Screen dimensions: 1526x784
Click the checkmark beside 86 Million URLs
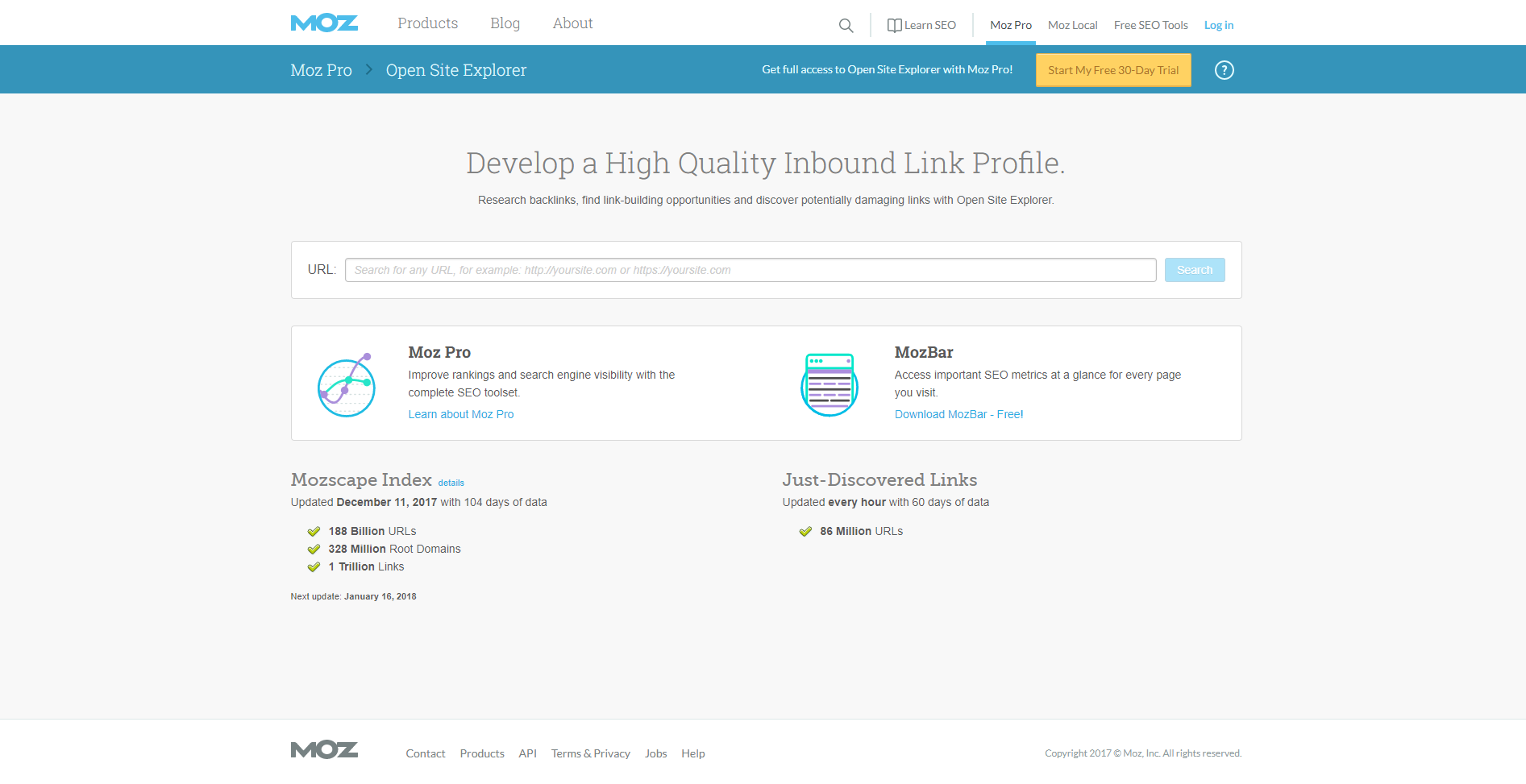click(x=805, y=532)
